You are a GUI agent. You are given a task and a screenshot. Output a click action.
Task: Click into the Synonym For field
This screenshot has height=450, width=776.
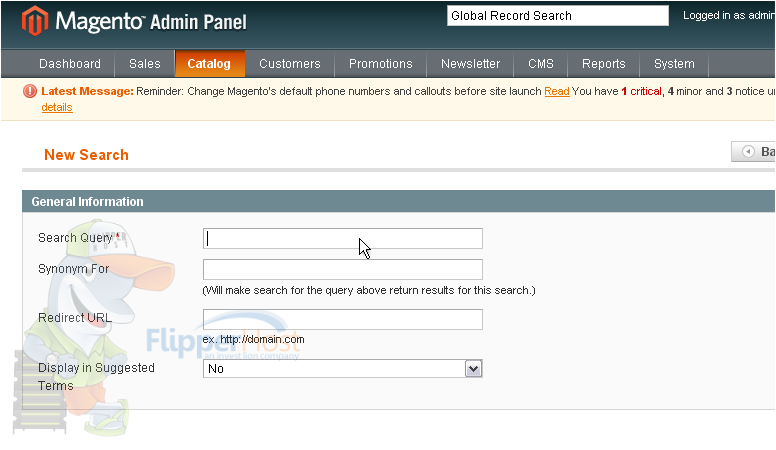click(342, 269)
